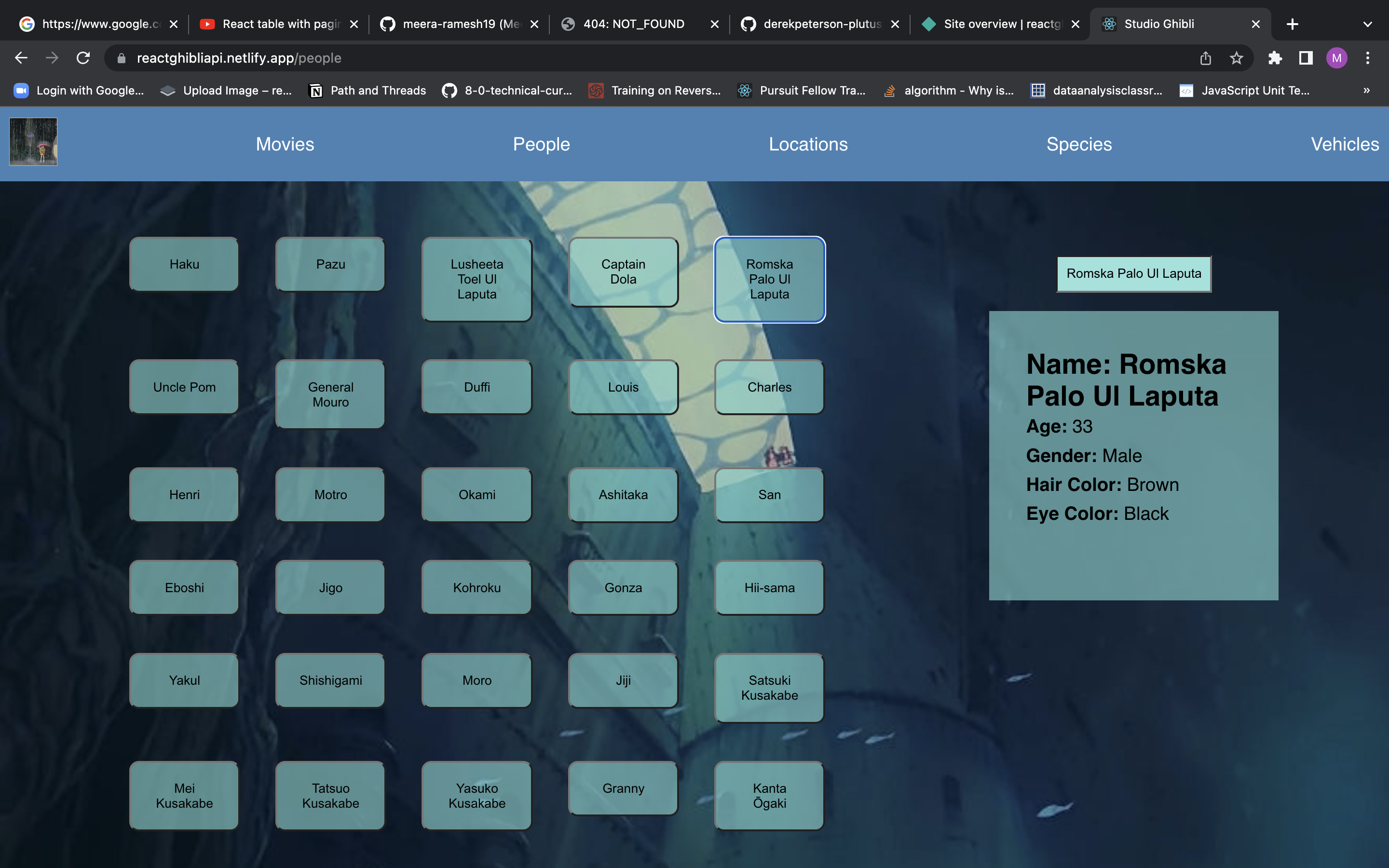Click the Ghibli logo thumbnail in navbar
Image resolution: width=1389 pixels, height=868 pixels.
point(33,142)
